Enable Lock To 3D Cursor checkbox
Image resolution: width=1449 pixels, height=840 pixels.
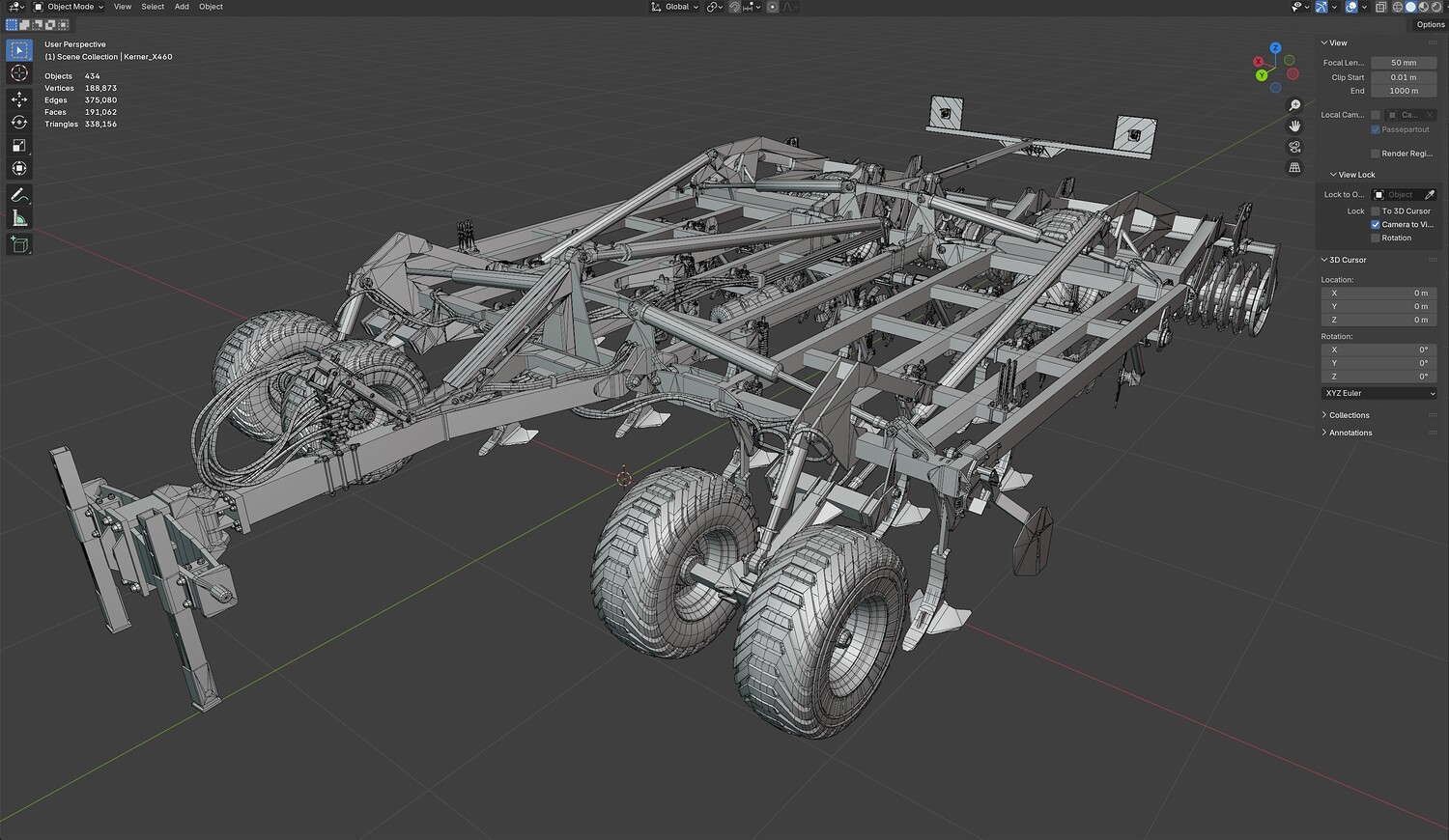pos(1376,211)
